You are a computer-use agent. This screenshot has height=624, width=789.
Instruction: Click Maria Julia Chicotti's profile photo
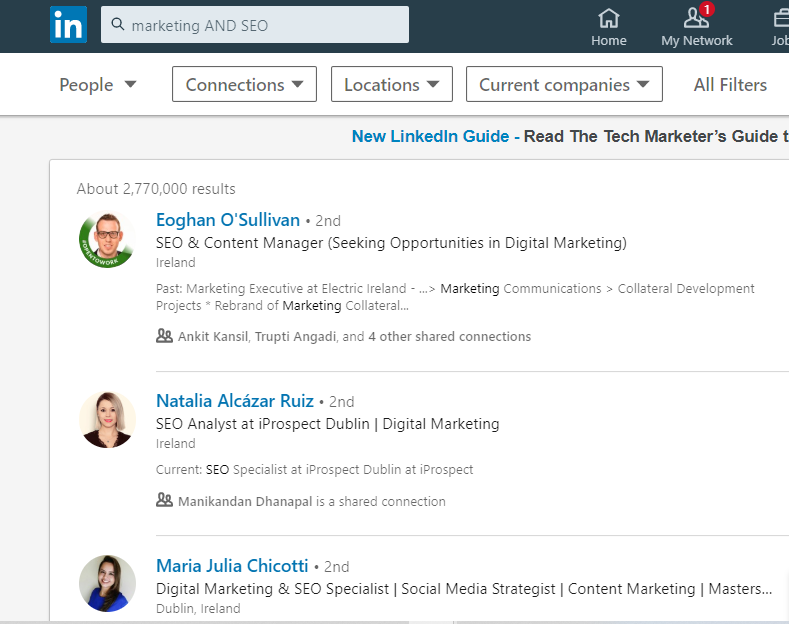pos(107,583)
